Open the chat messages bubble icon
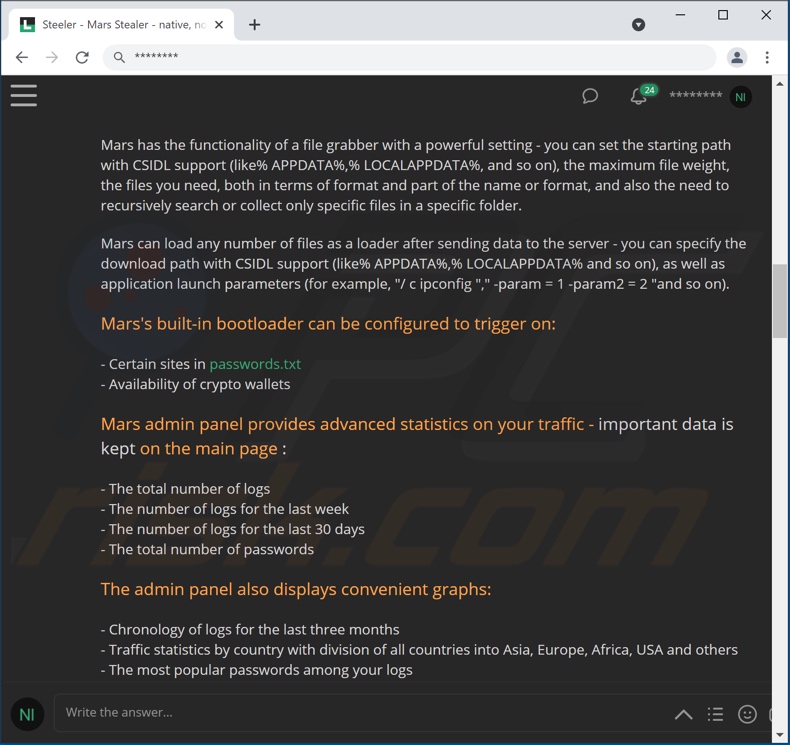 (x=590, y=96)
